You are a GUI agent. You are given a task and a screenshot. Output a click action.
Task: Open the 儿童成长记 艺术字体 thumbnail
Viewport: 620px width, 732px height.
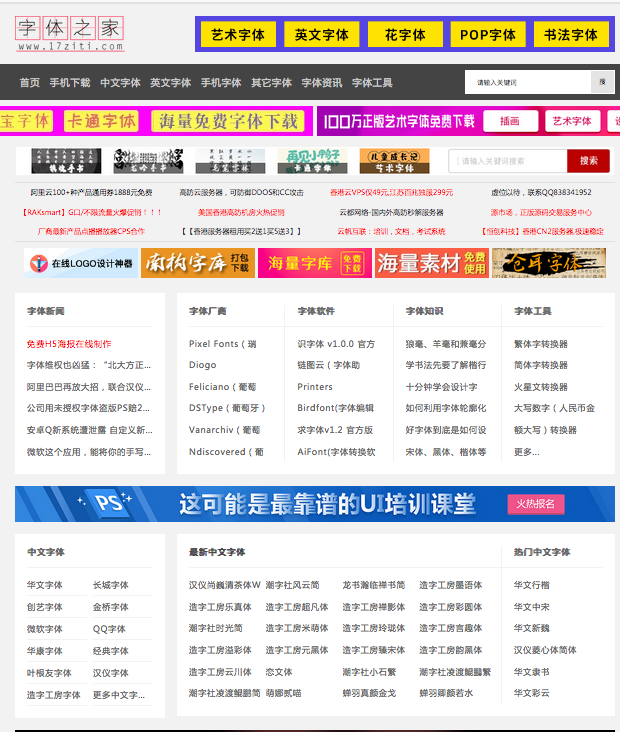point(395,161)
